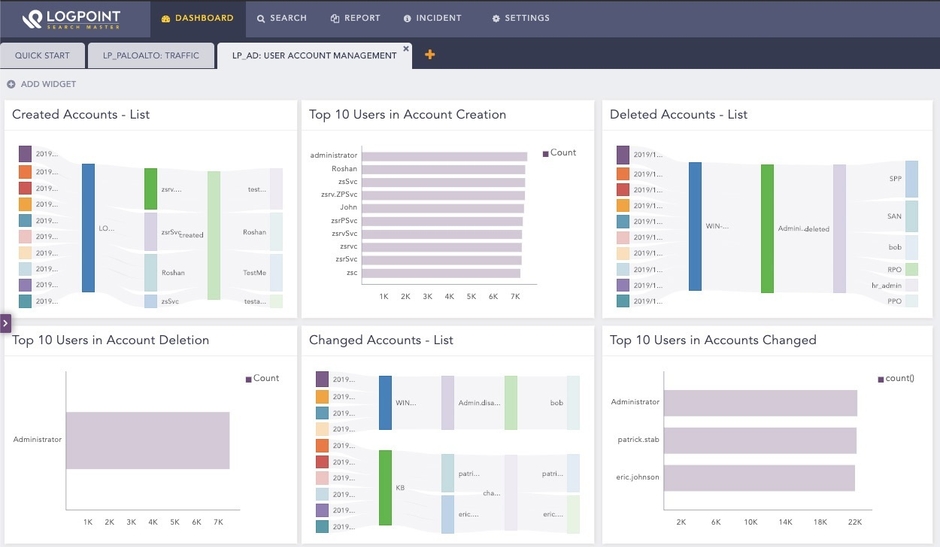Expand the purple left sidebar arrow
Image resolution: width=940 pixels, height=547 pixels.
coord(5,323)
